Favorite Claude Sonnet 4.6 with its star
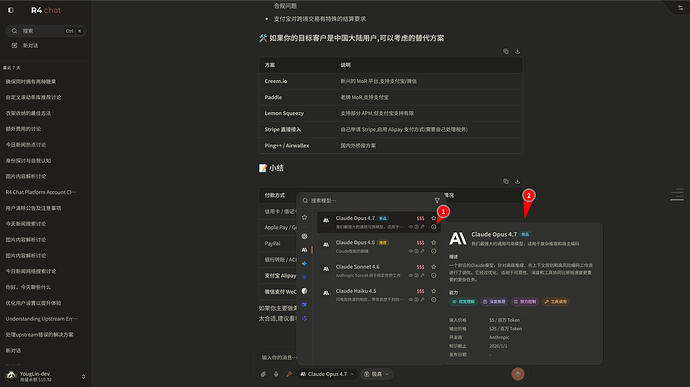The image size is (690, 387). coord(433,267)
